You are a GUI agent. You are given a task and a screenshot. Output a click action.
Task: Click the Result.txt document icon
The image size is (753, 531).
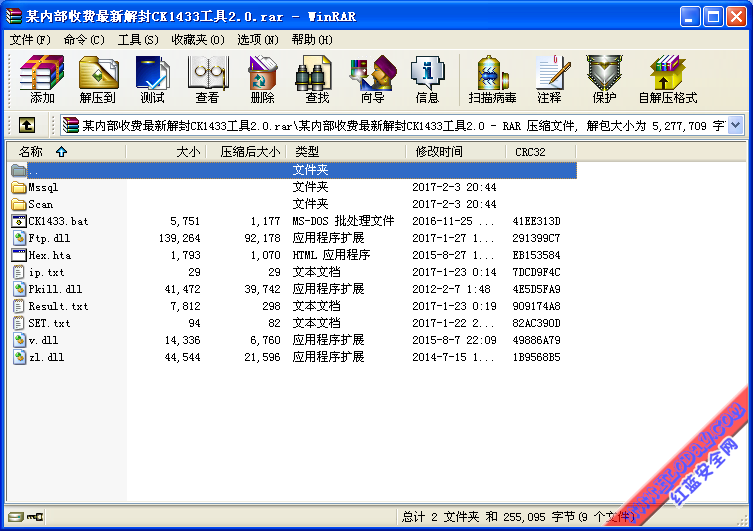pyautogui.click(x=18, y=306)
